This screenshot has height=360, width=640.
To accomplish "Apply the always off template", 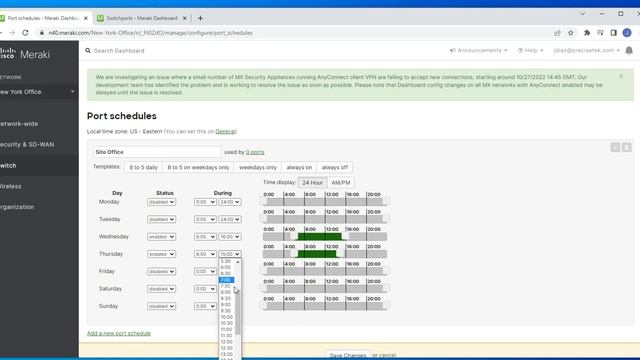I will [335, 167].
